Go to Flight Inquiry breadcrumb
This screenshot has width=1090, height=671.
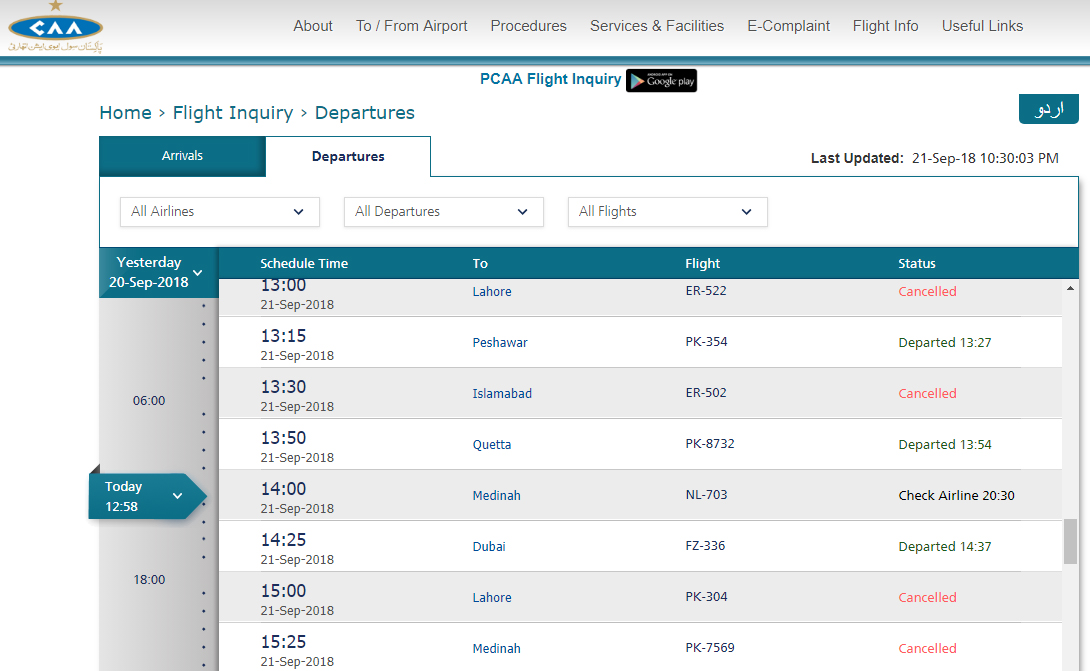233,113
